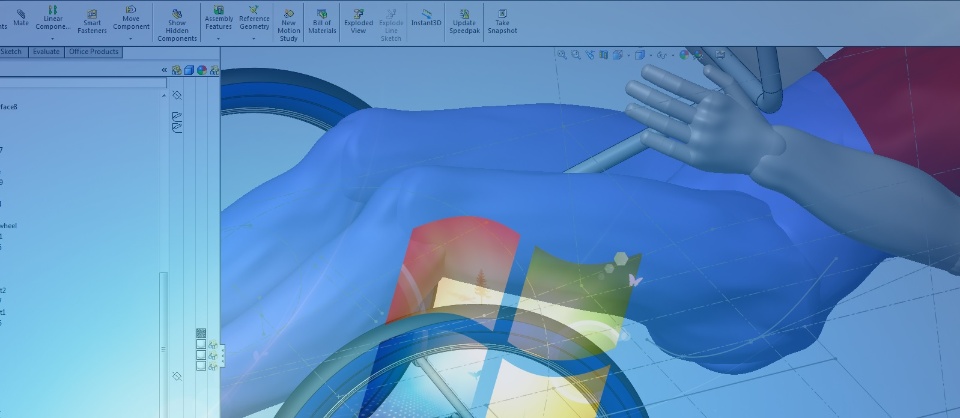
Task: Click Show Hidden Components
Action: tap(177, 25)
